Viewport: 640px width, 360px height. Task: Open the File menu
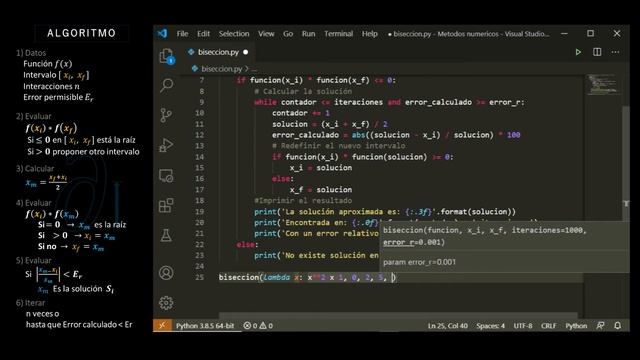(182, 34)
